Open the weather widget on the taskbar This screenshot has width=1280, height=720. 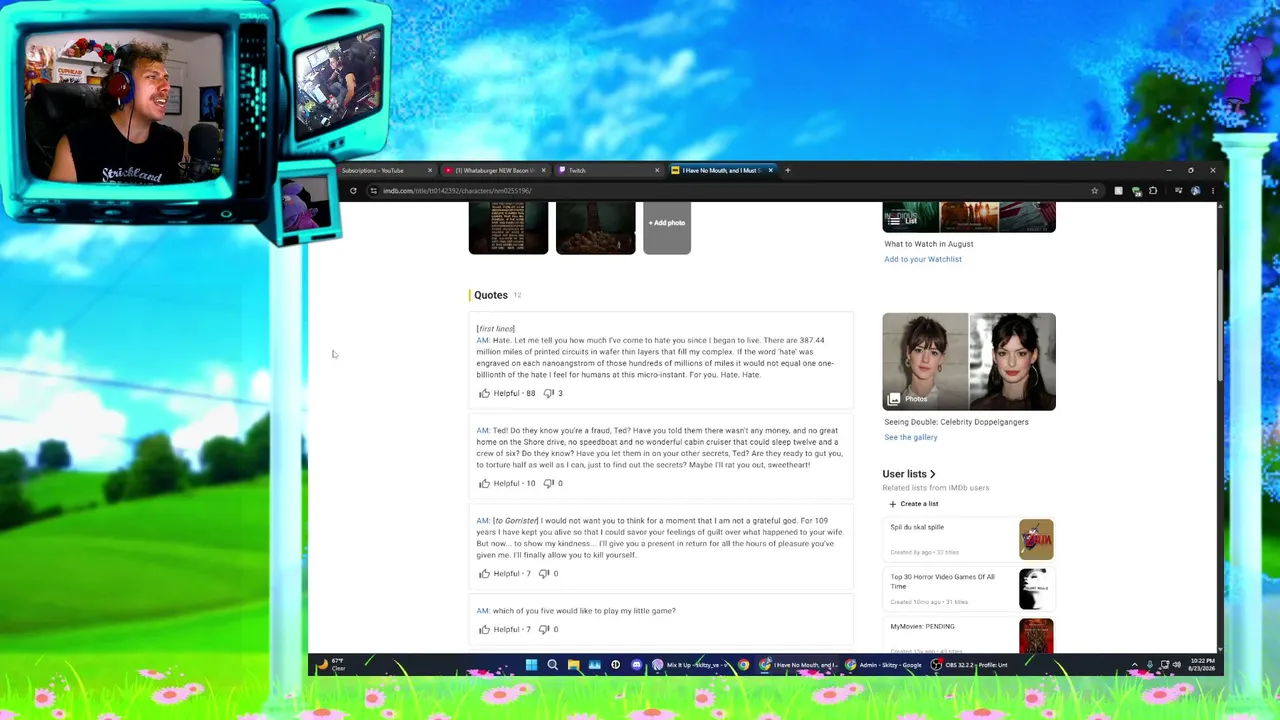coord(331,664)
